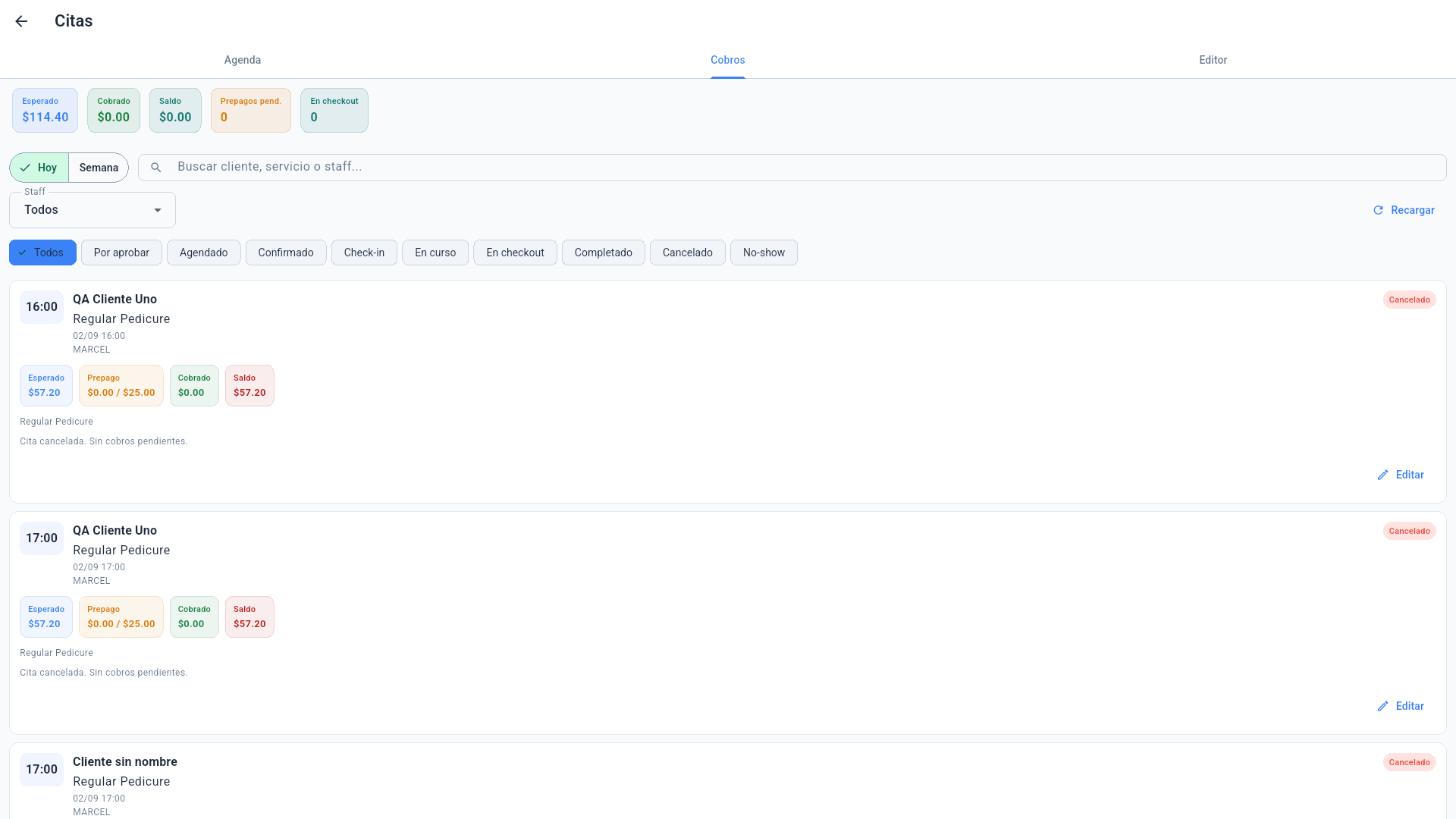Viewport: 1456px width, 819px height.
Task: Click the Staff dropdown arrow
Action: pos(158,210)
